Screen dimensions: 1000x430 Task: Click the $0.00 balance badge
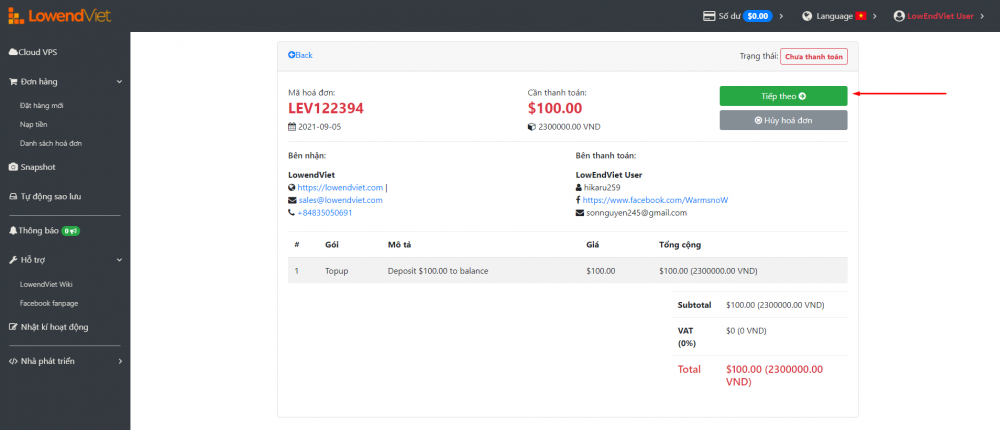(x=758, y=16)
